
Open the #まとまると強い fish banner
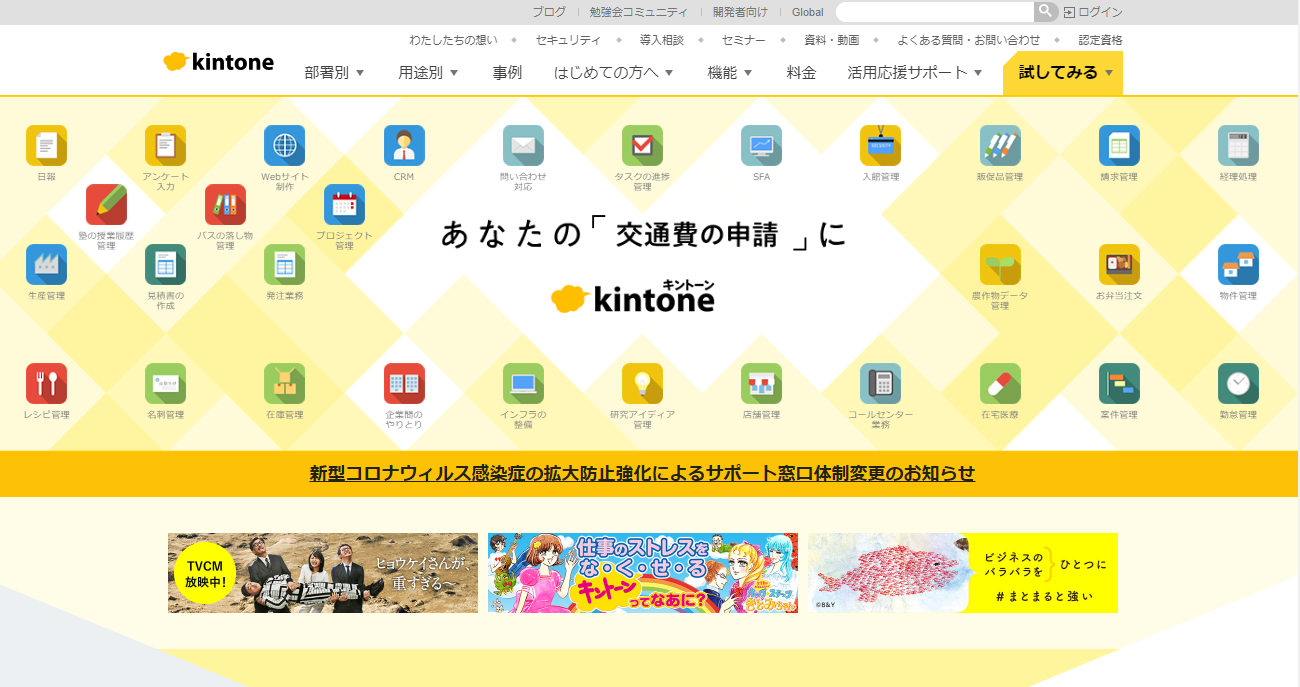pyautogui.click(x=963, y=573)
